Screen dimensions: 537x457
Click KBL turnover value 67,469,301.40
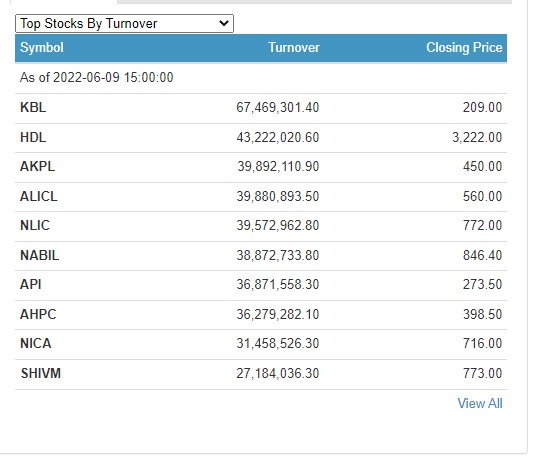(278, 108)
